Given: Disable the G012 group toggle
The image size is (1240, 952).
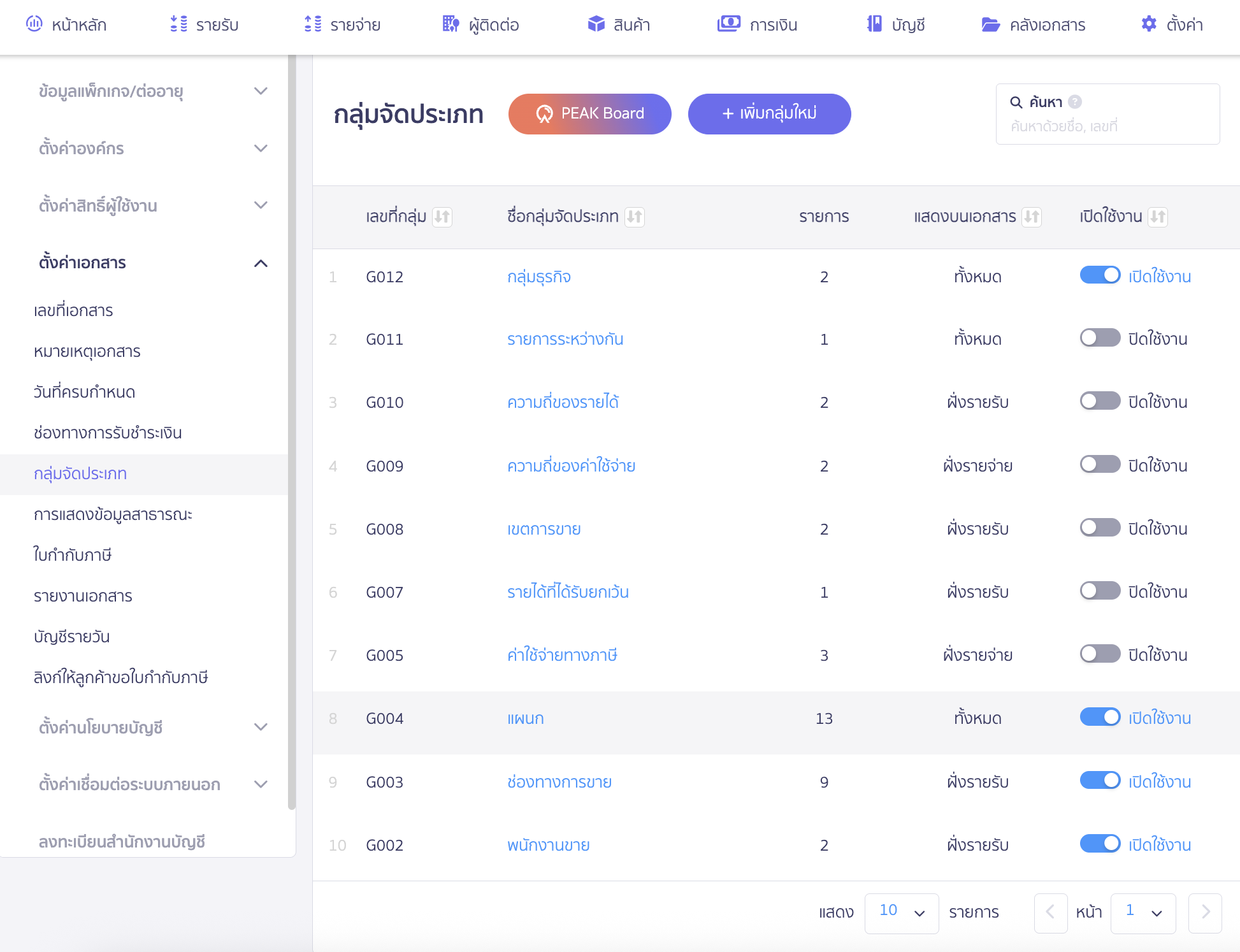Looking at the screenshot, I should (1100, 275).
